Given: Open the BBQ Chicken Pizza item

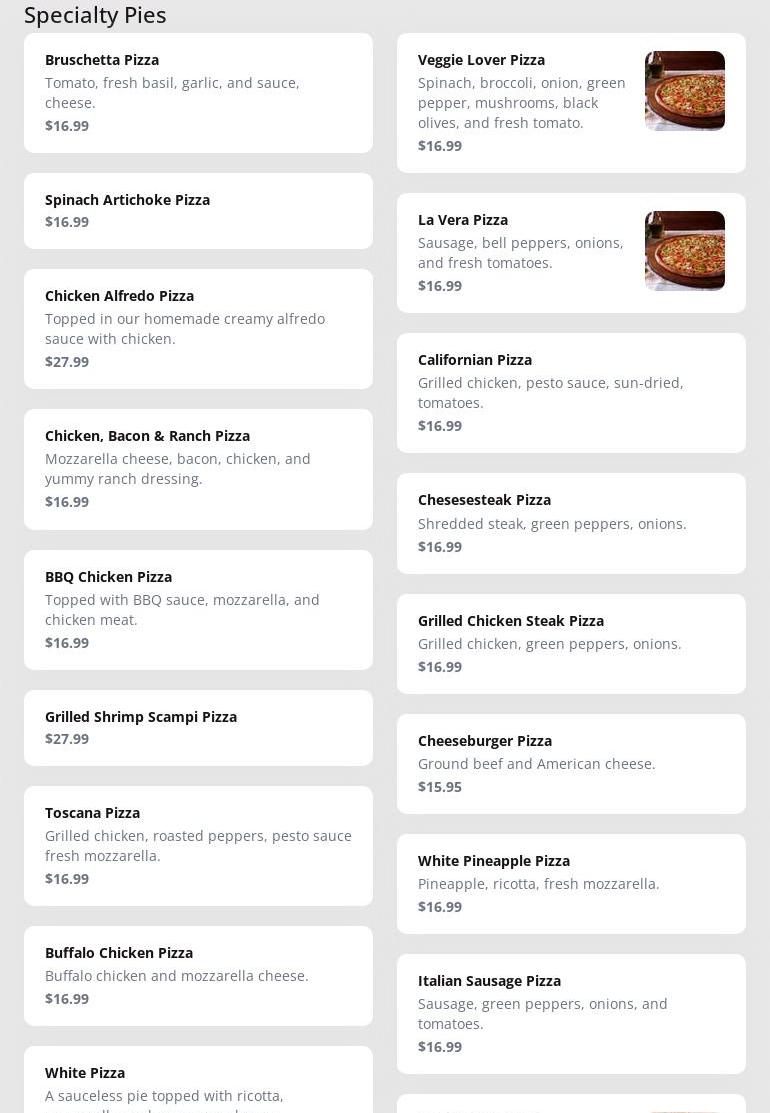Looking at the screenshot, I should point(198,610).
